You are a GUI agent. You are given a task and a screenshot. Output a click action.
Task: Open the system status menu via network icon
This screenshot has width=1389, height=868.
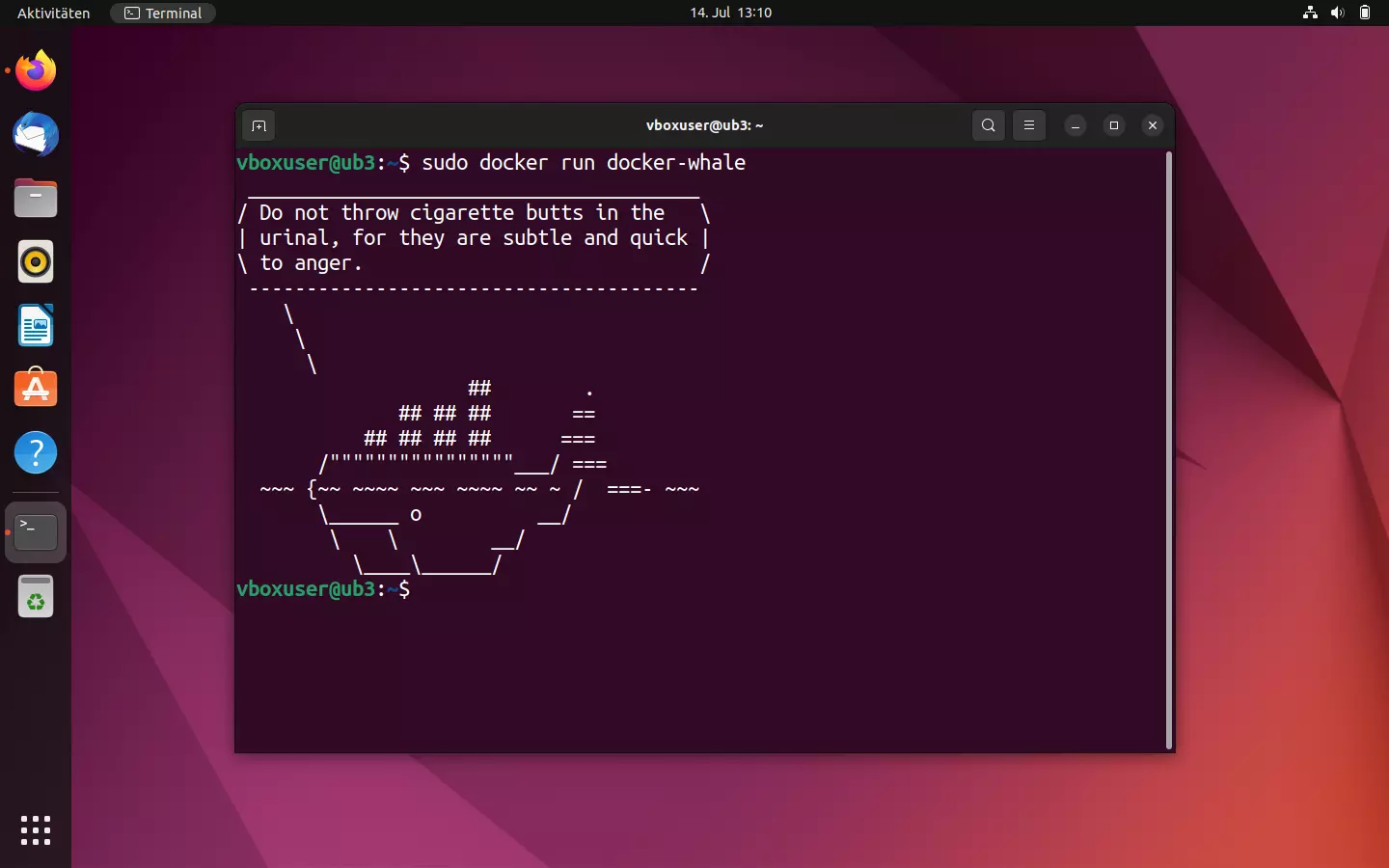click(x=1309, y=13)
